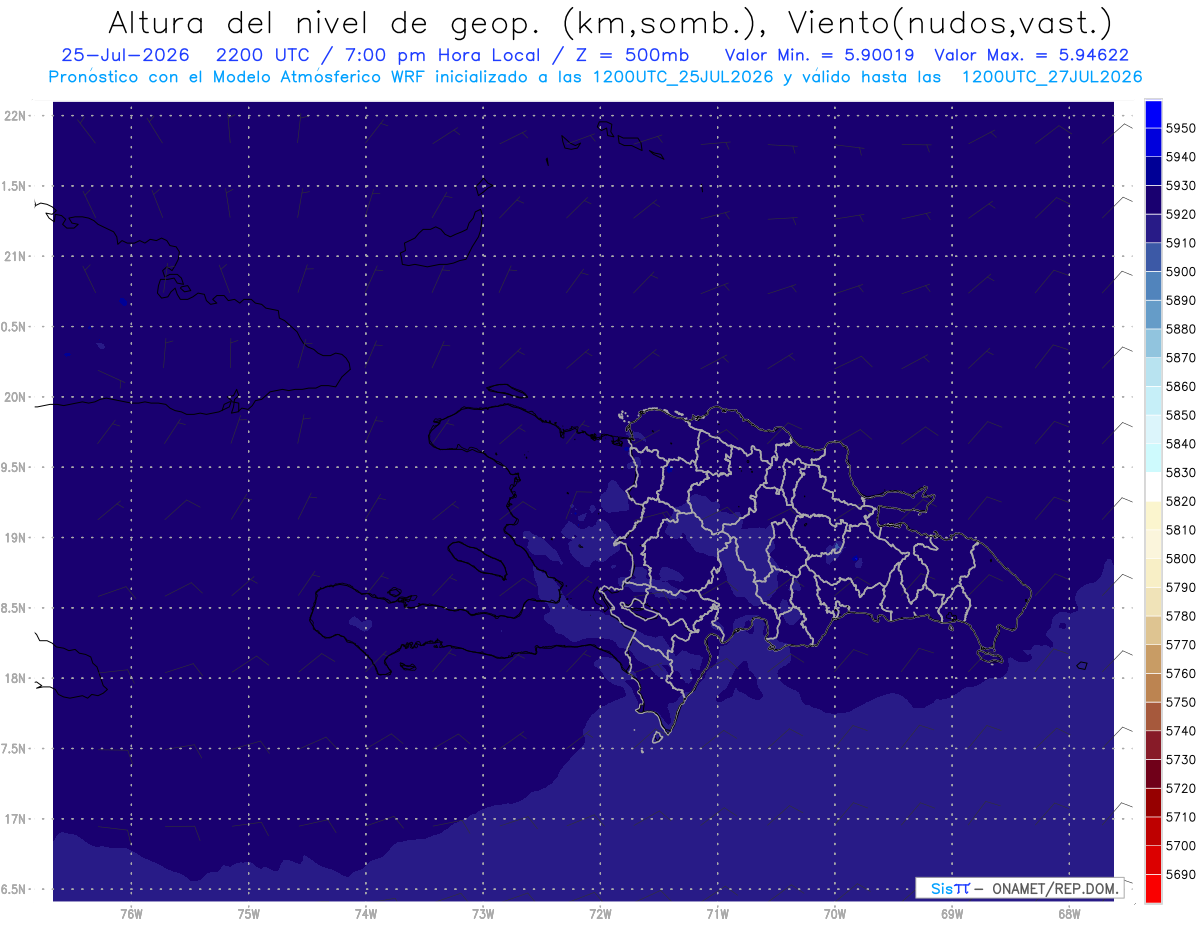Click the "19N" latitude axis label
This screenshot has height=927, width=1200.
pyautogui.click(x=17, y=538)
